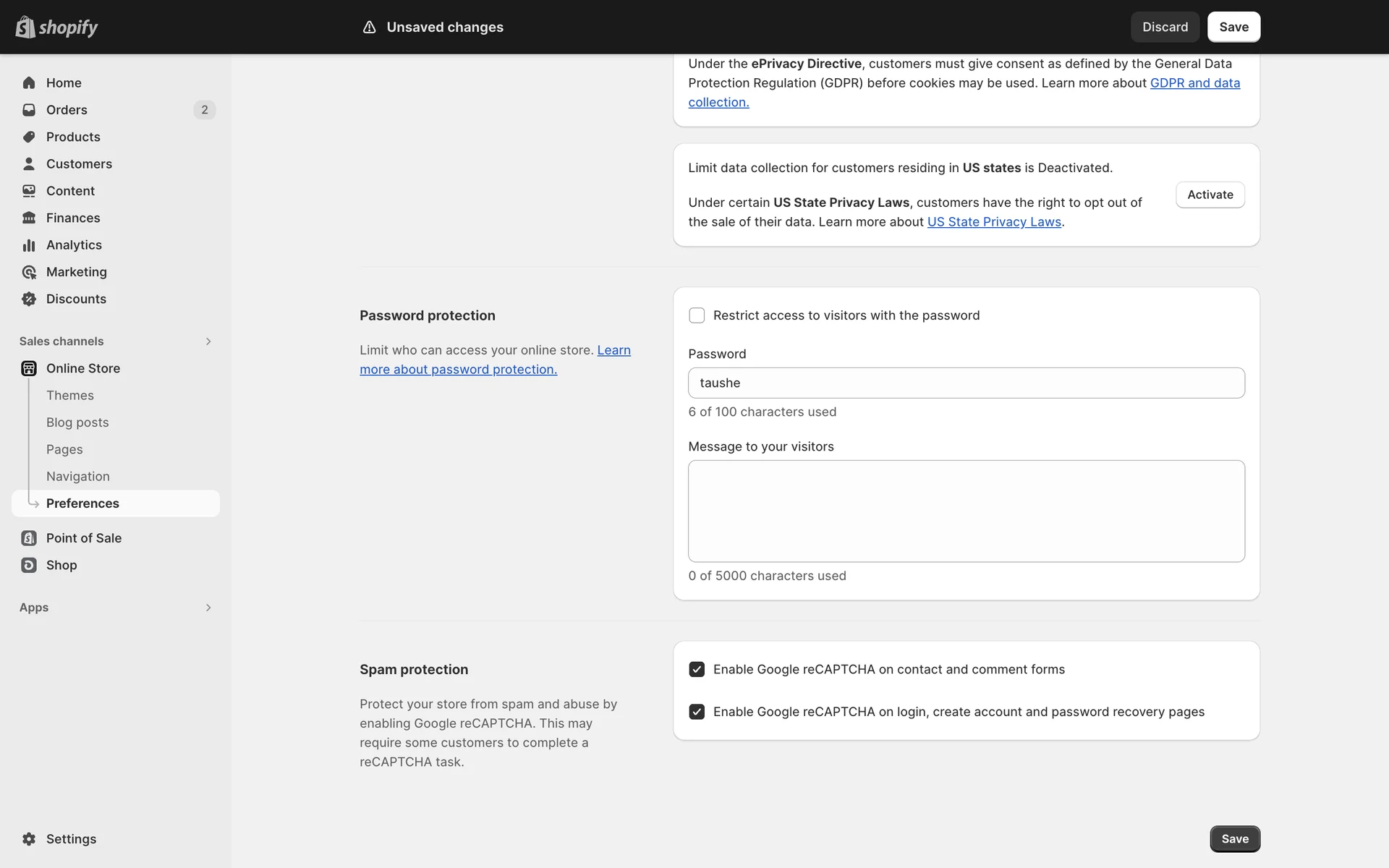This screenshot has width=1389, height=868.
Task: Click the Point of Sale bag icon
Action: 29,538
